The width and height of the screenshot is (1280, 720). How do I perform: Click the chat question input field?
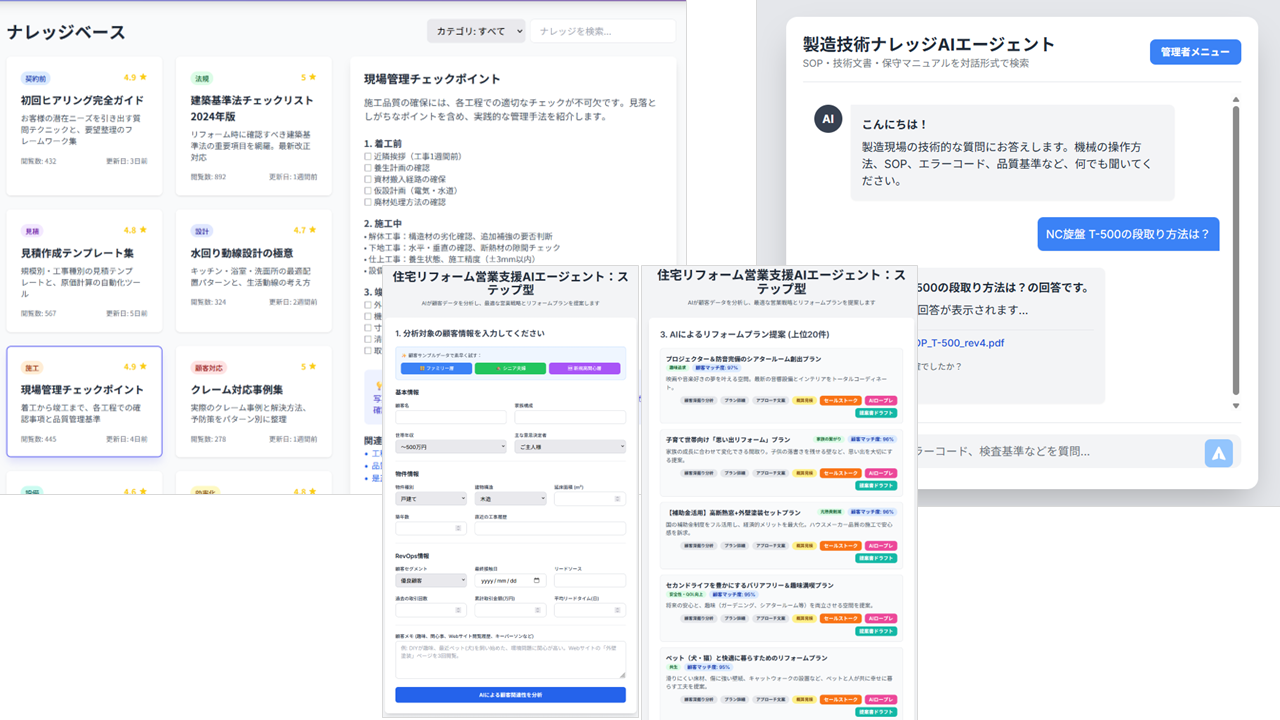point(1060,452)
